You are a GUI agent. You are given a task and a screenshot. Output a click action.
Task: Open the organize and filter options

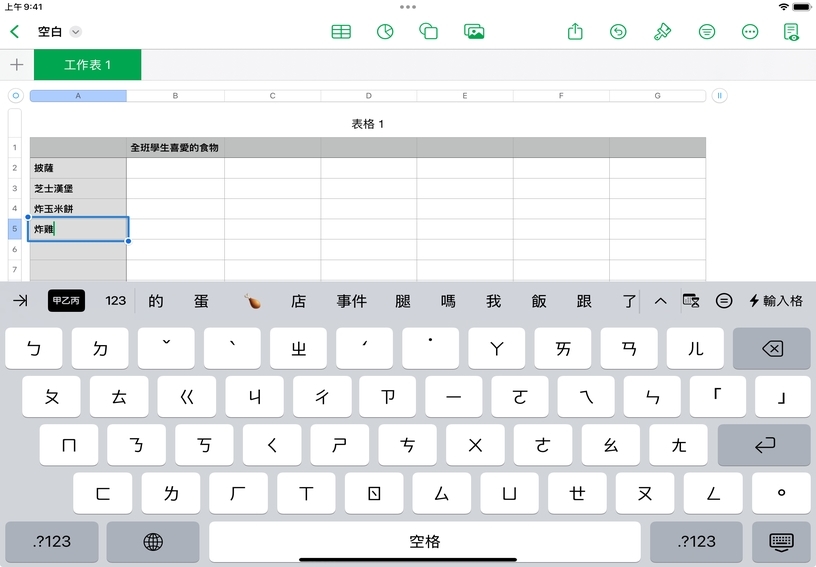point(707,32)
